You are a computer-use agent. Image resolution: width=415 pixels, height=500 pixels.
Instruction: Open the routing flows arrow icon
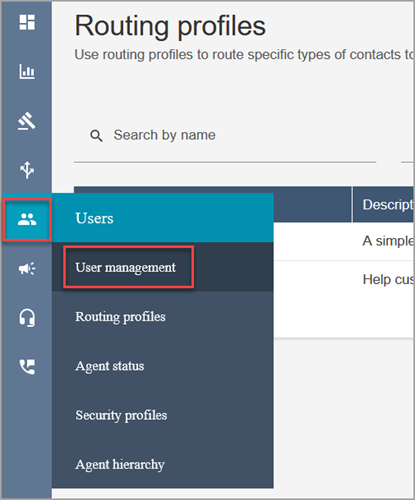click(x=27, y=170)
